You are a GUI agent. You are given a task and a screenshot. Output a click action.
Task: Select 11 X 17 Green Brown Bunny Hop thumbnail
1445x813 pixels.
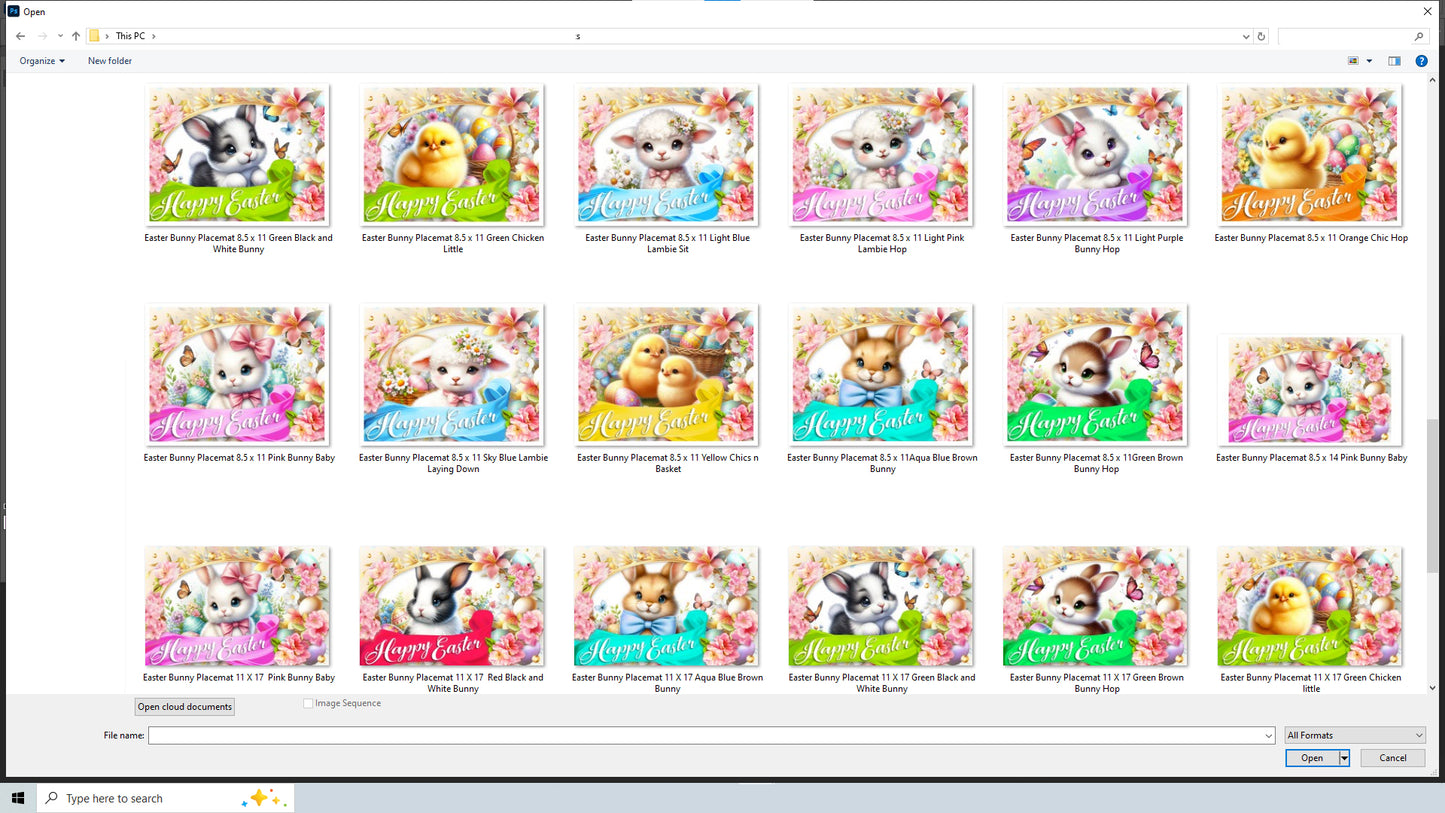click(x=1095, y=606)
